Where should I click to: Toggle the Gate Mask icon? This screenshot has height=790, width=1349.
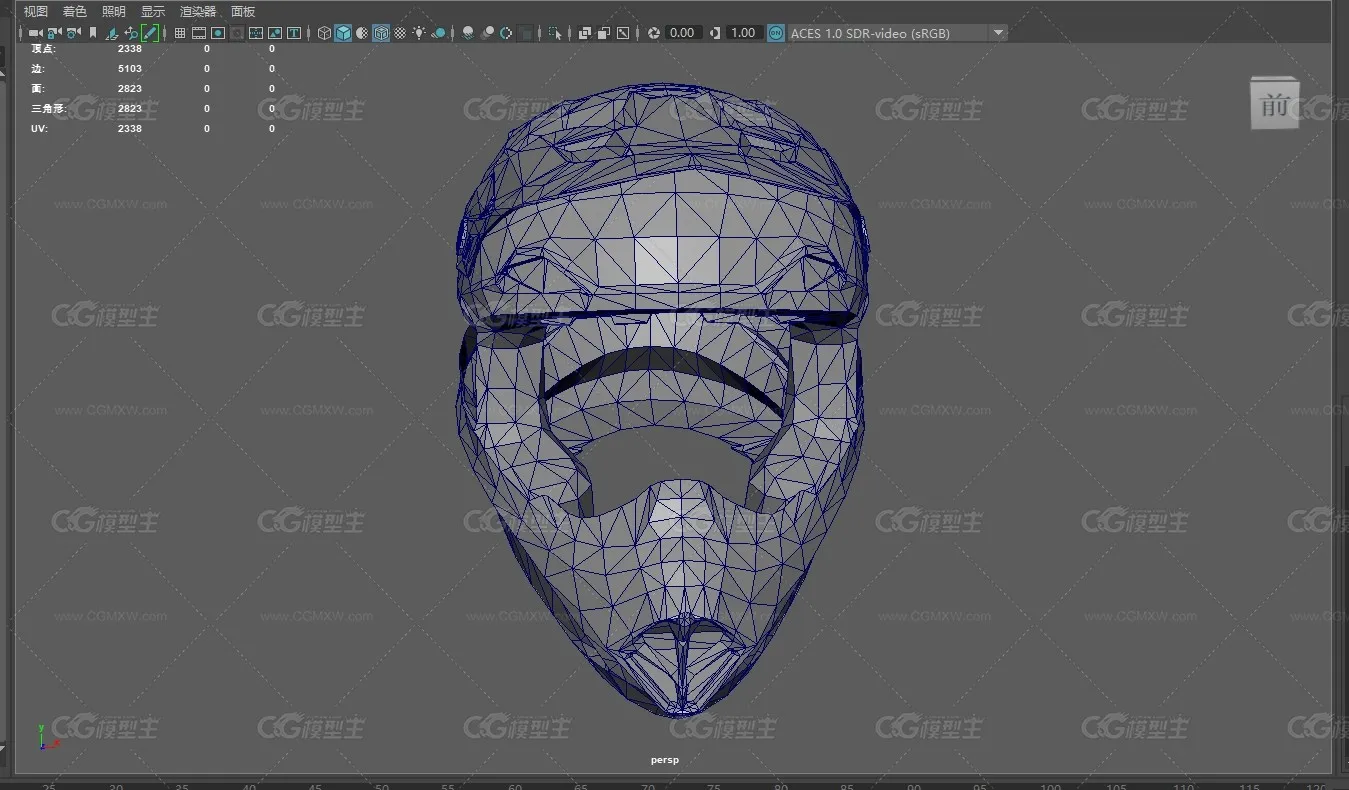point(237,33)
